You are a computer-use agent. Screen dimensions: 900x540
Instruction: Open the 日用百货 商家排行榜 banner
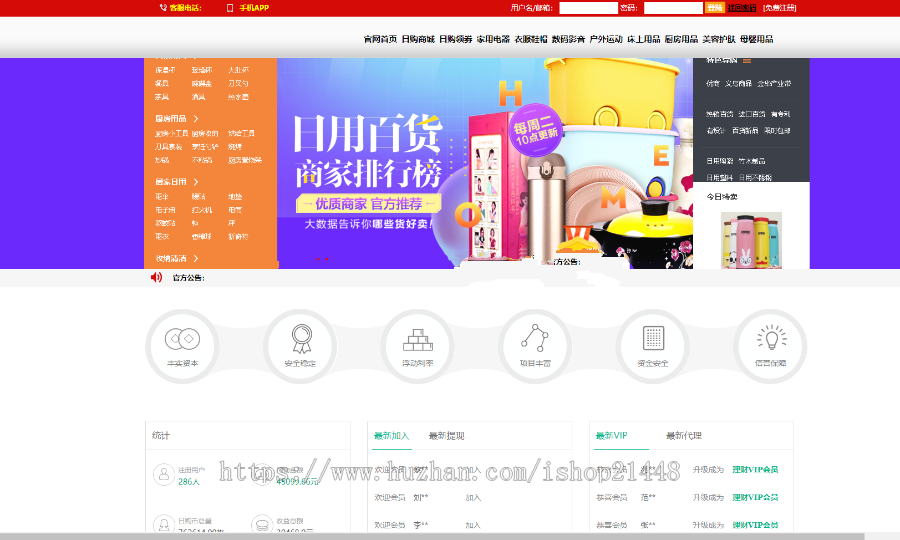tap(484, 163)
